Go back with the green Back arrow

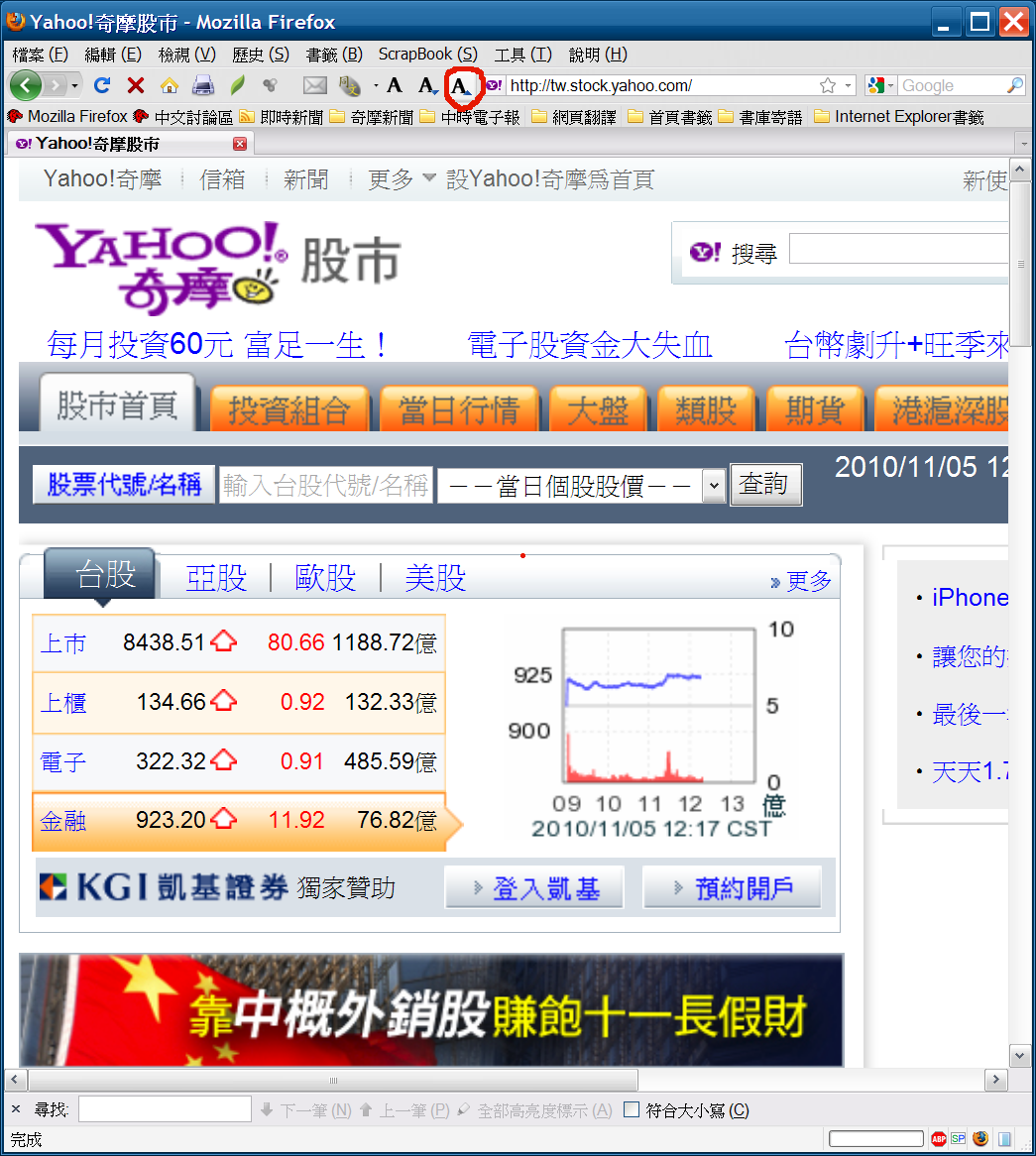25,85
